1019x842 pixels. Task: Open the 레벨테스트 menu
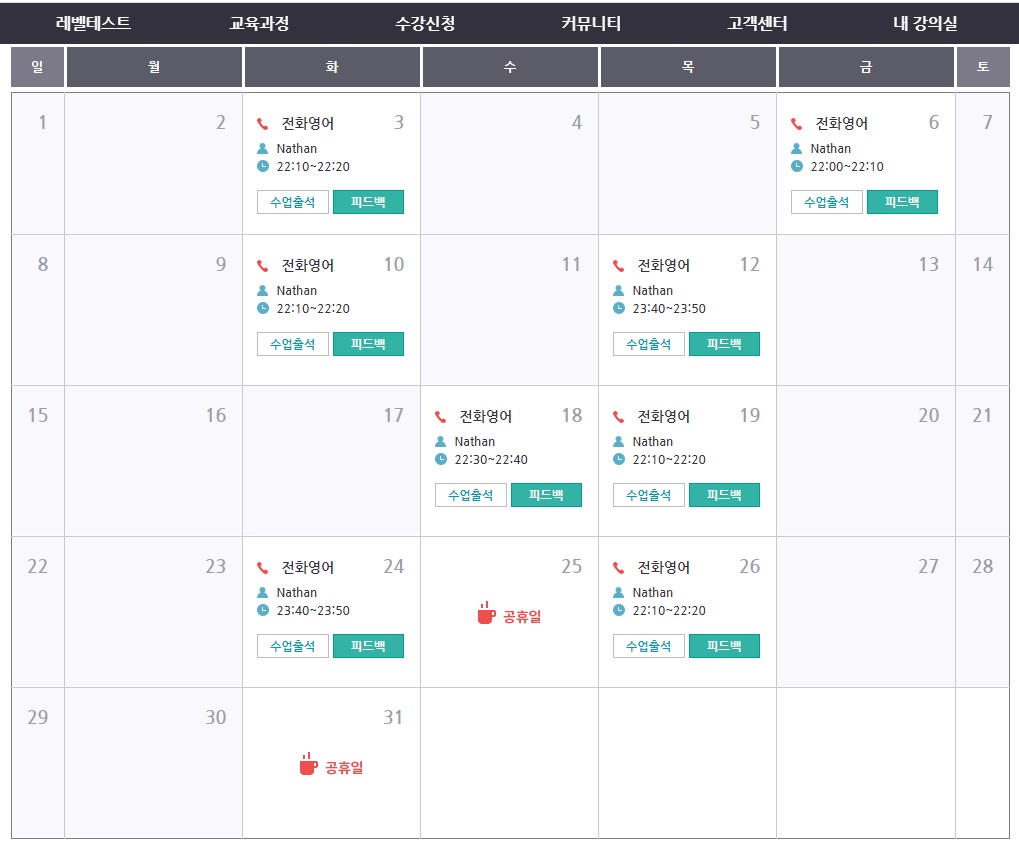93,24
